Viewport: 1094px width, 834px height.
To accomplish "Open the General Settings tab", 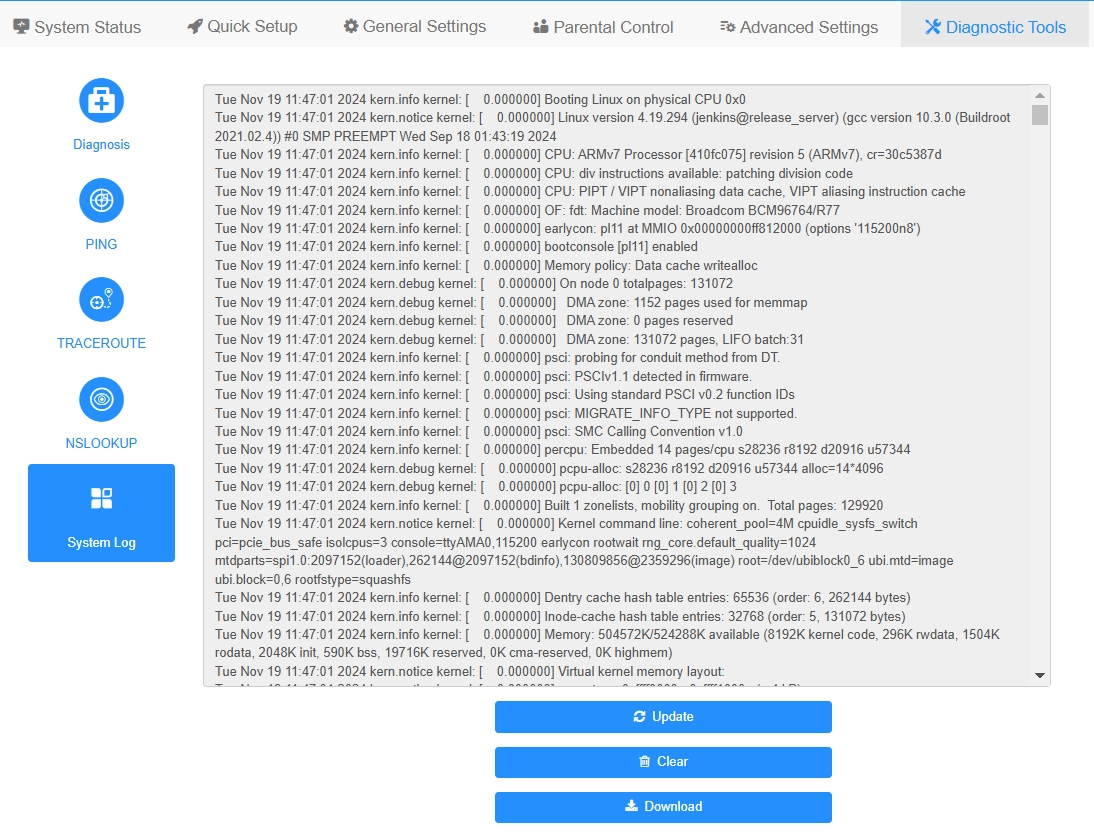I will pos(415,27).
